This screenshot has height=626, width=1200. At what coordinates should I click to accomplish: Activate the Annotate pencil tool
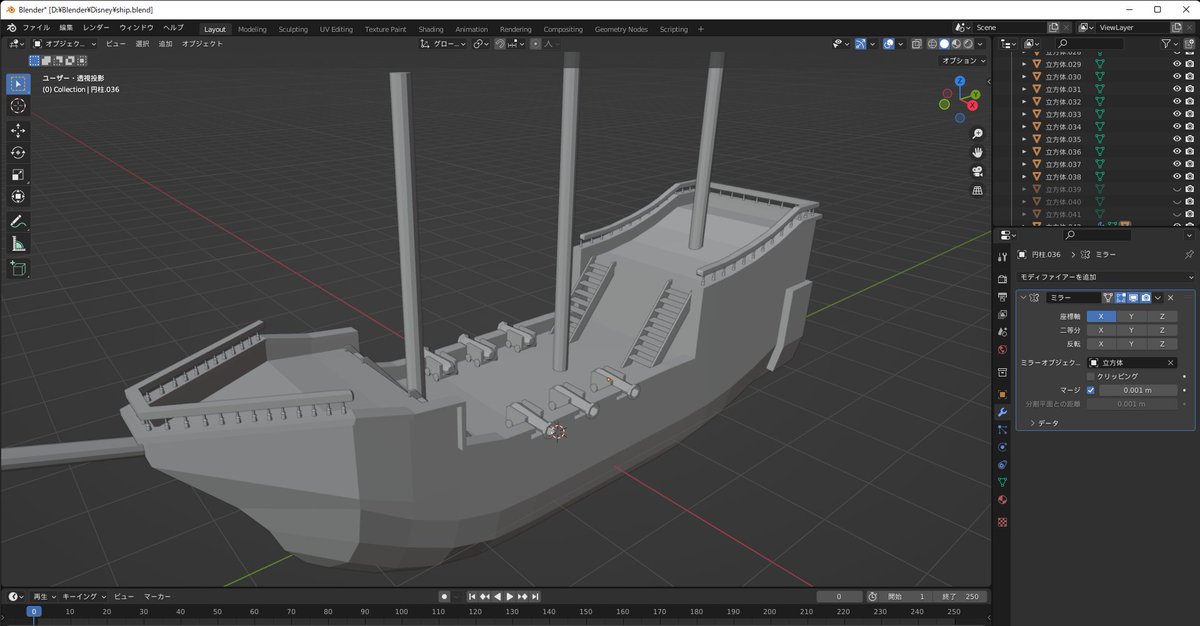coord(18,221)
